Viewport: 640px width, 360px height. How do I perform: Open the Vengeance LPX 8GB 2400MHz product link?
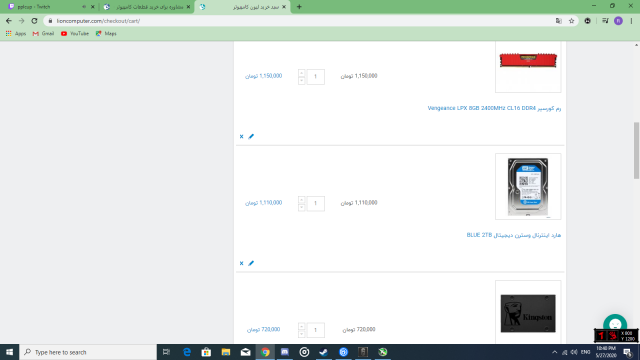[x=494, y=108]
